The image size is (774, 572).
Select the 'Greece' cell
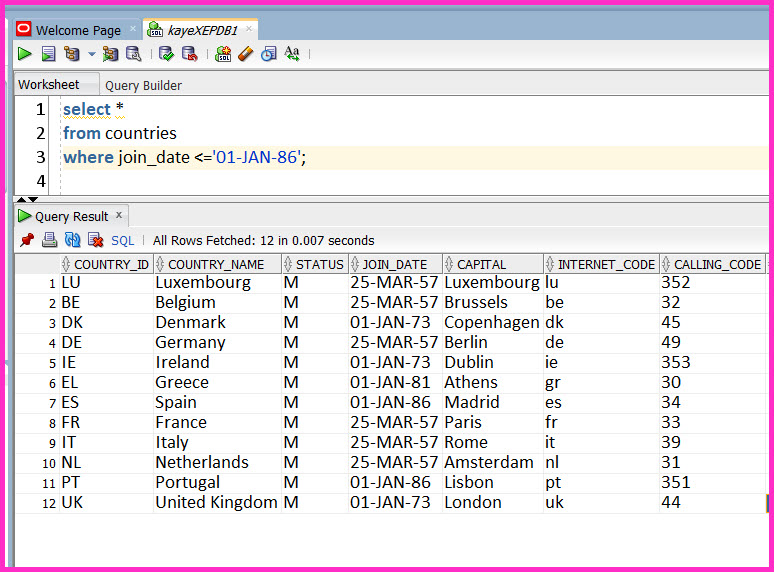point(217,382)
